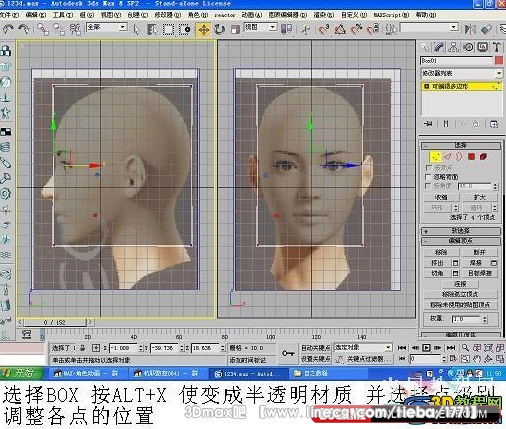506x429 pixels.
Task: Open the named selection sets dropdown
Action: click(429, 28)
